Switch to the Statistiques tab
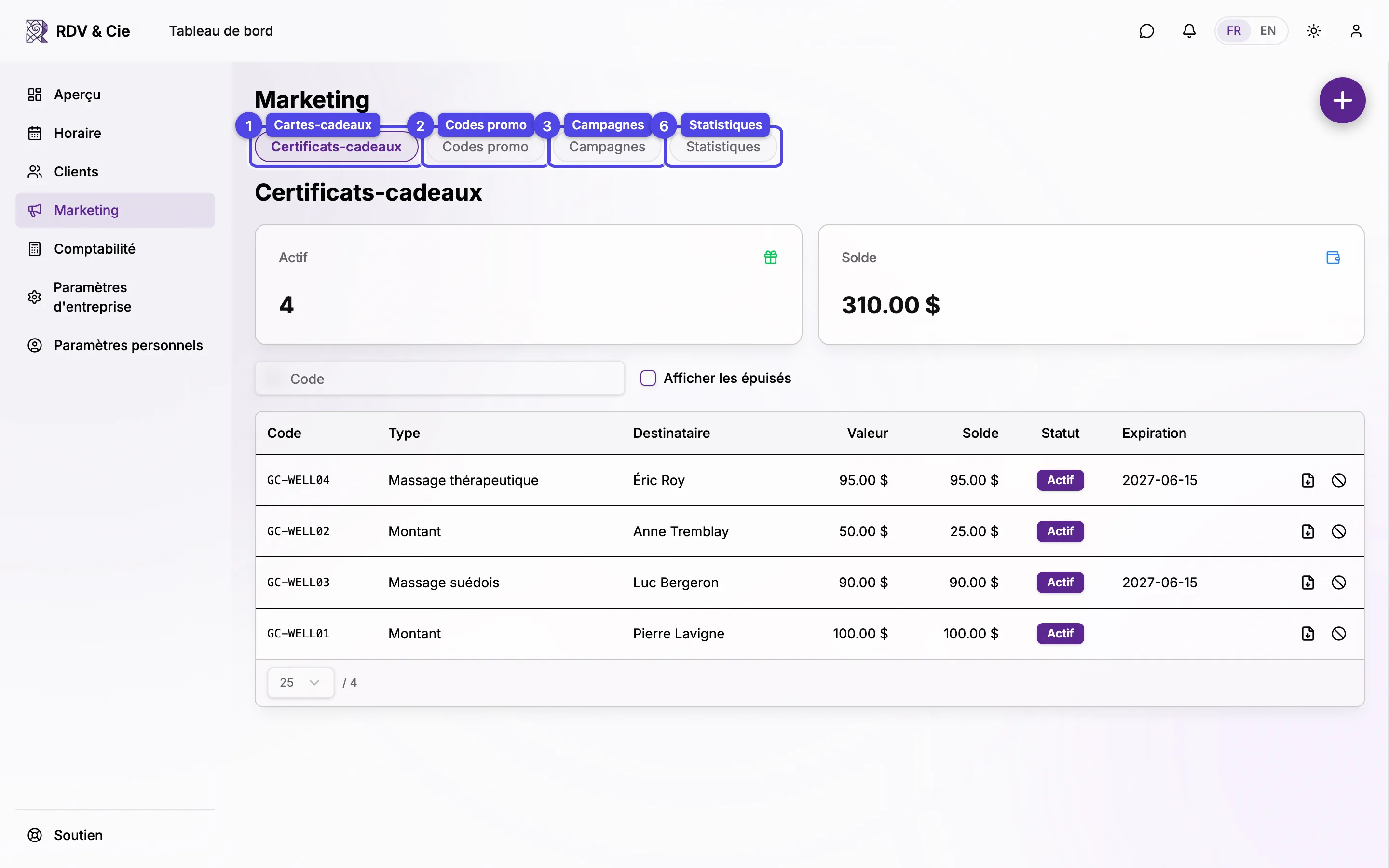 click(722, 147)
